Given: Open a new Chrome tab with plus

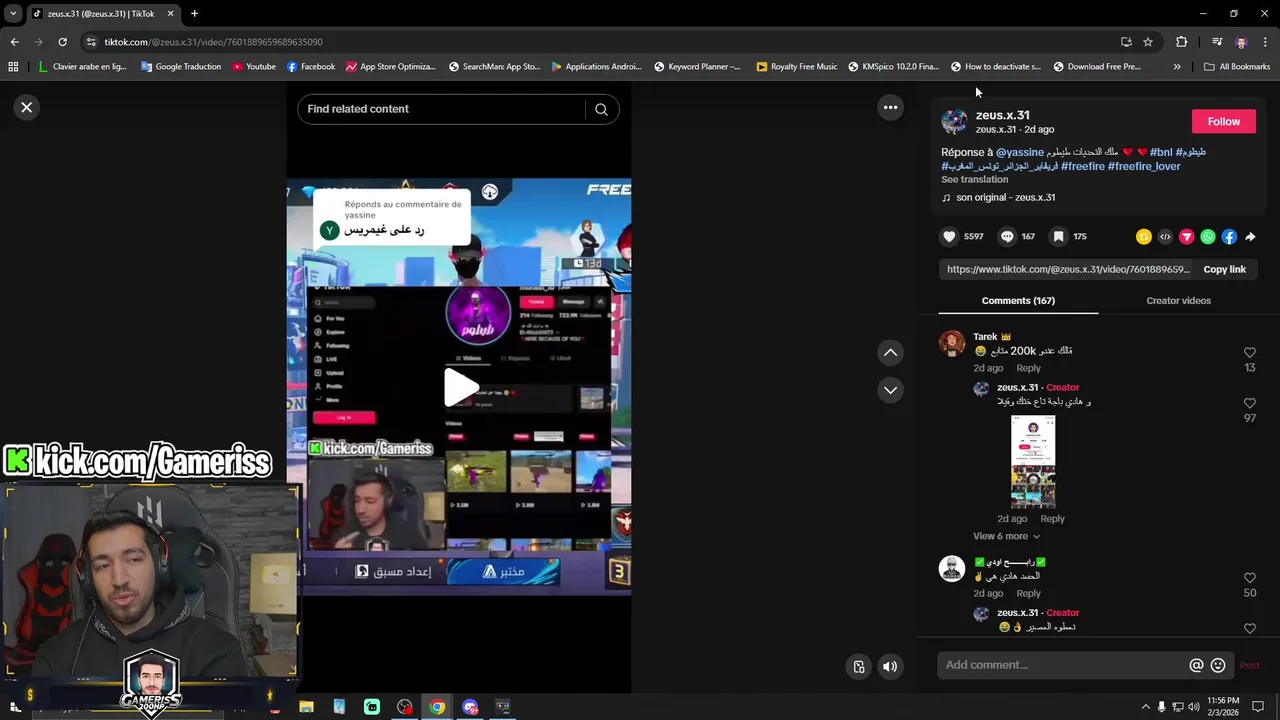Looking at the screenshot, I should click(194, 14).
